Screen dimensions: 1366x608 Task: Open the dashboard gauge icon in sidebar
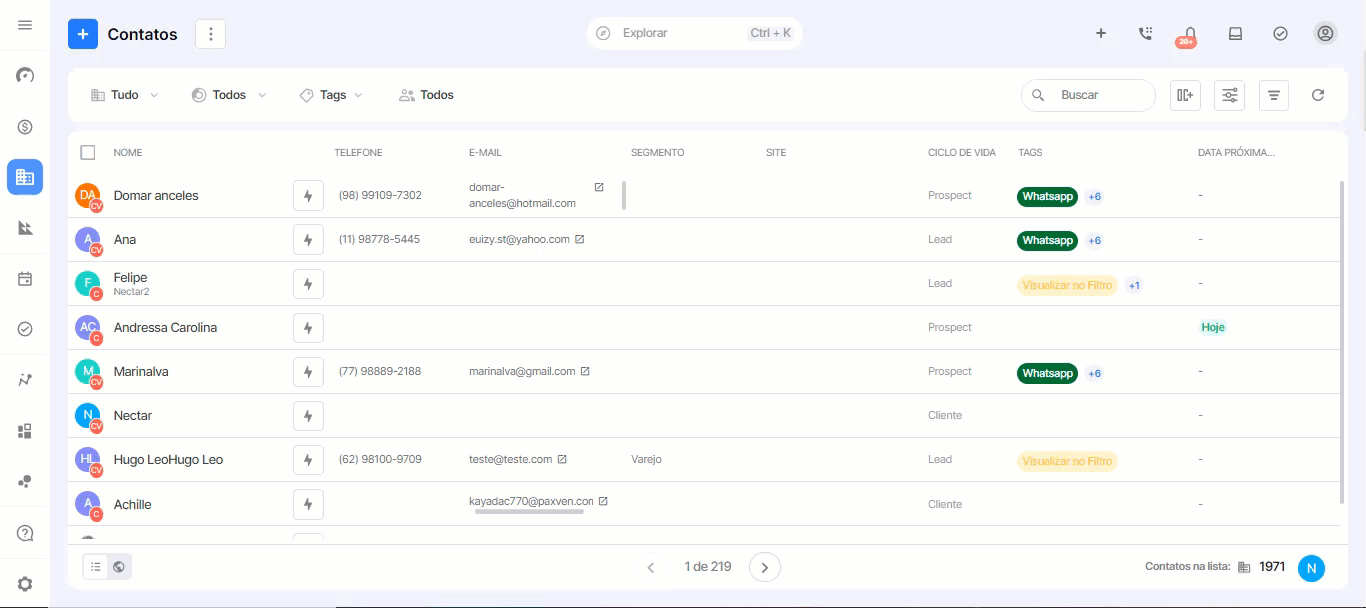[x=25, y=76]
